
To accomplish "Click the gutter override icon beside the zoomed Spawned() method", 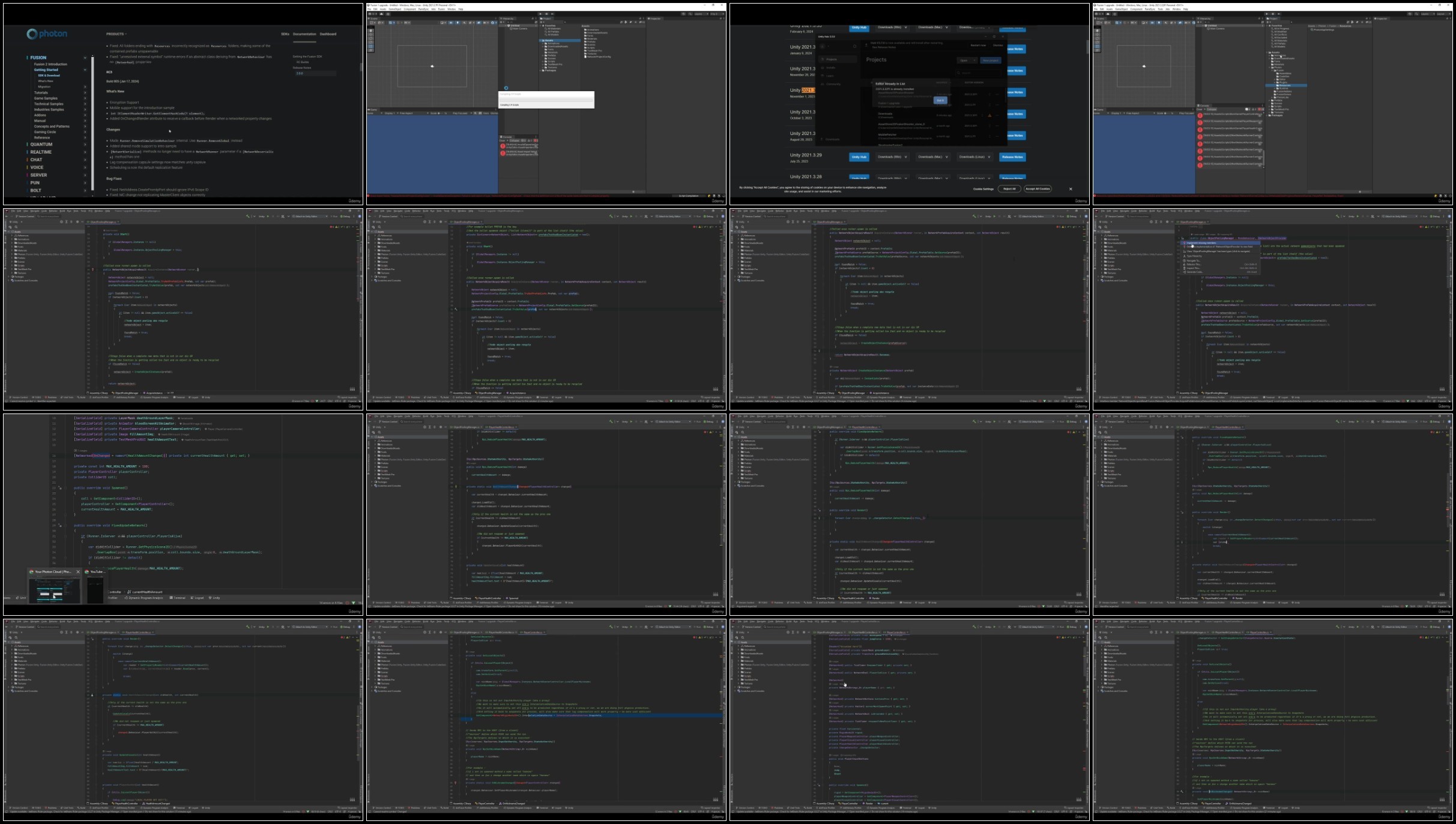I will 60,488.
